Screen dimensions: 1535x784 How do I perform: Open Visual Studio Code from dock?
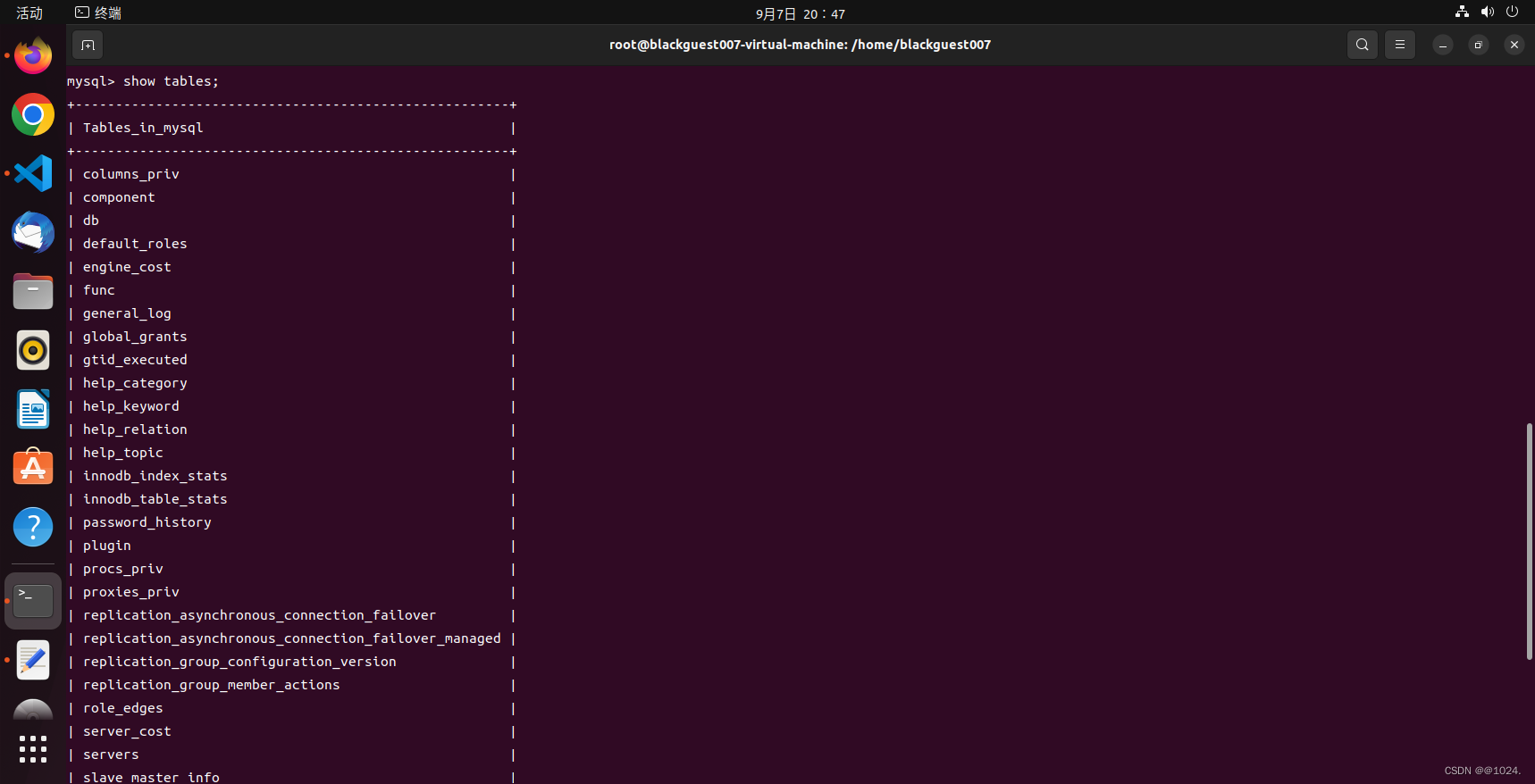(33, 173)
